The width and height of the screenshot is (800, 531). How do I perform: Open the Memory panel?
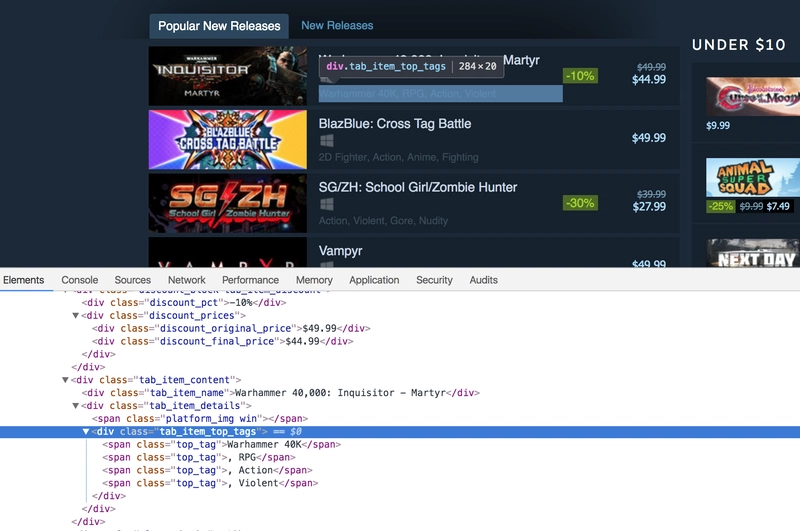tap(314, 280)
